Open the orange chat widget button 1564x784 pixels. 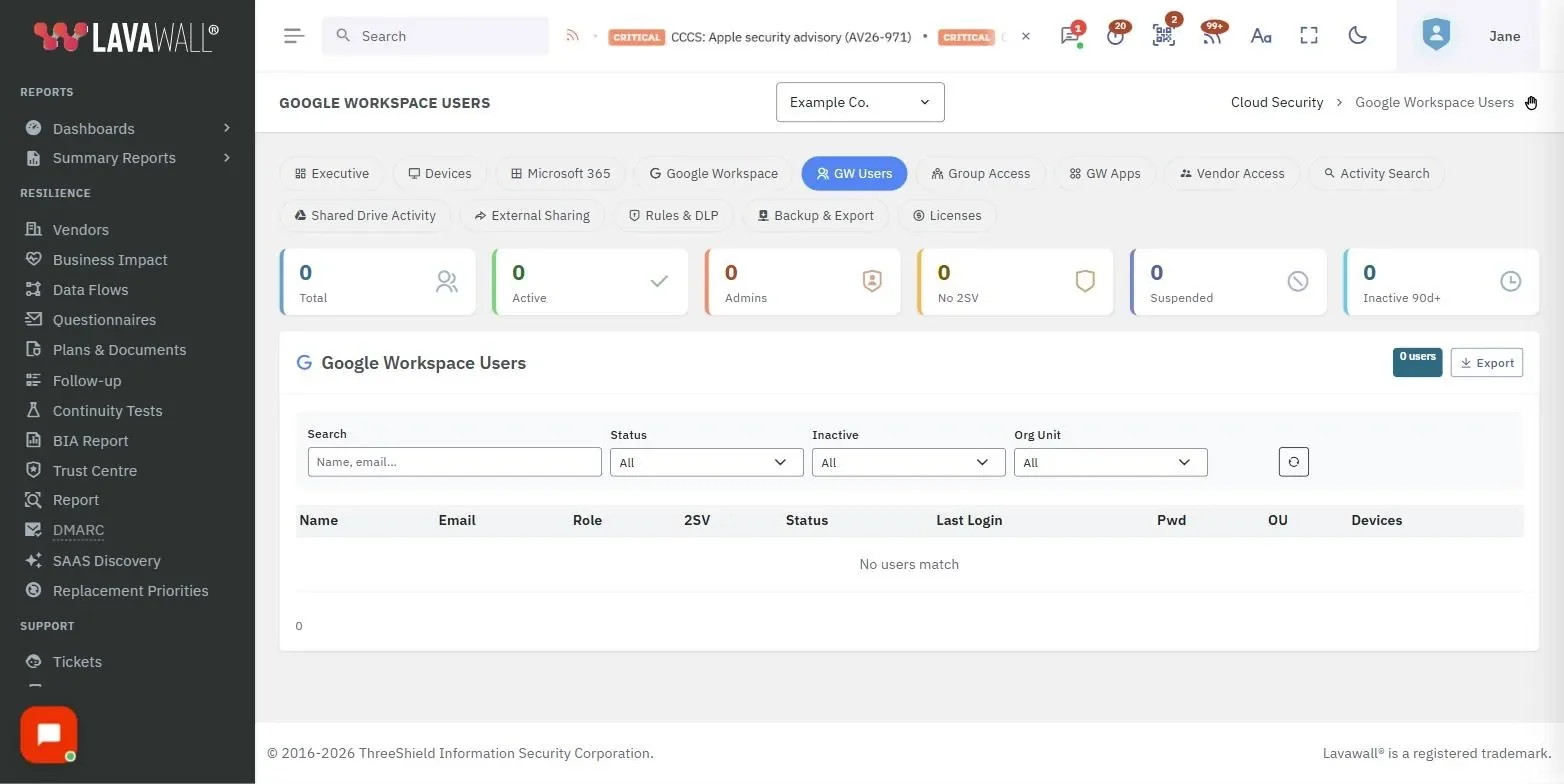[49, 735]
